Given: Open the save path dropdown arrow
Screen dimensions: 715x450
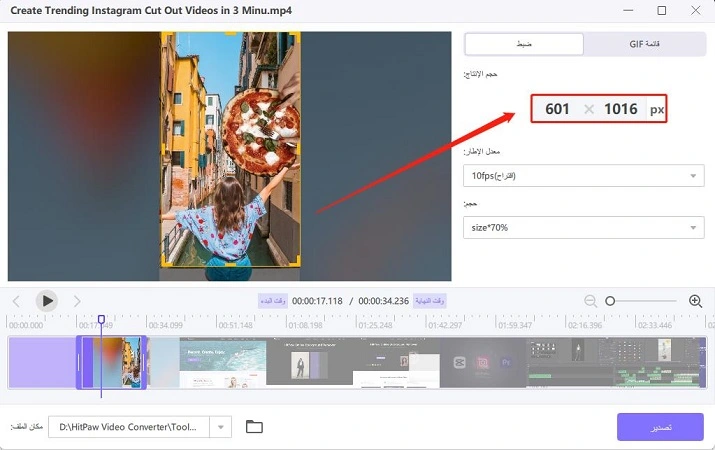Looking at the screenshot, I should [221, 427].
